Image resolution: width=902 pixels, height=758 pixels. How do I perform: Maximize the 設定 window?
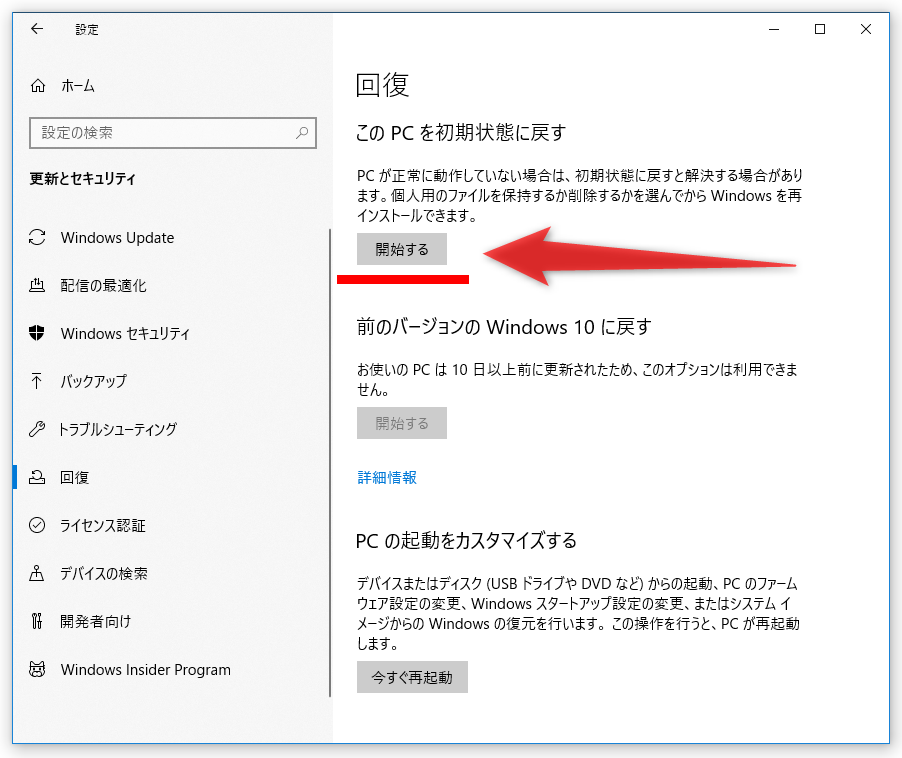click(x=820, y=29)
